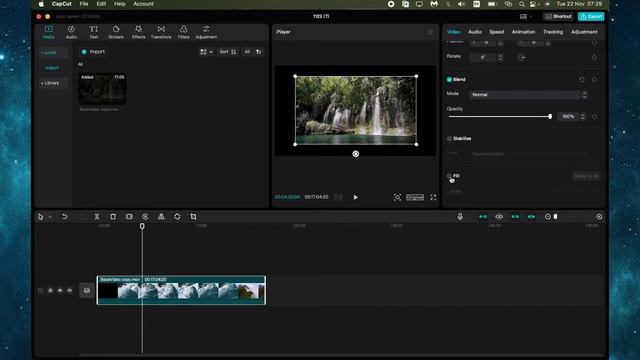Expand the Local section in sidebar
The width and height of the screenshot is (640, 360).
[53, 53]
